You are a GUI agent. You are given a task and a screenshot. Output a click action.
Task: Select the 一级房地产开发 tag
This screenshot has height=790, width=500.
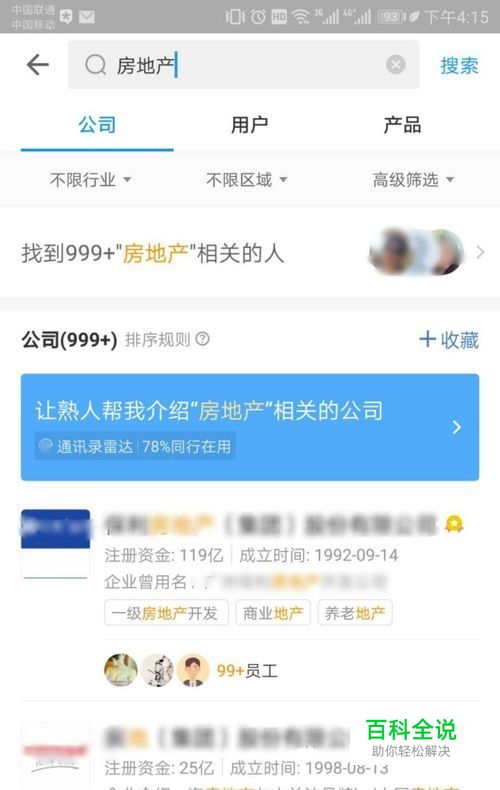[x=166, y=613]
